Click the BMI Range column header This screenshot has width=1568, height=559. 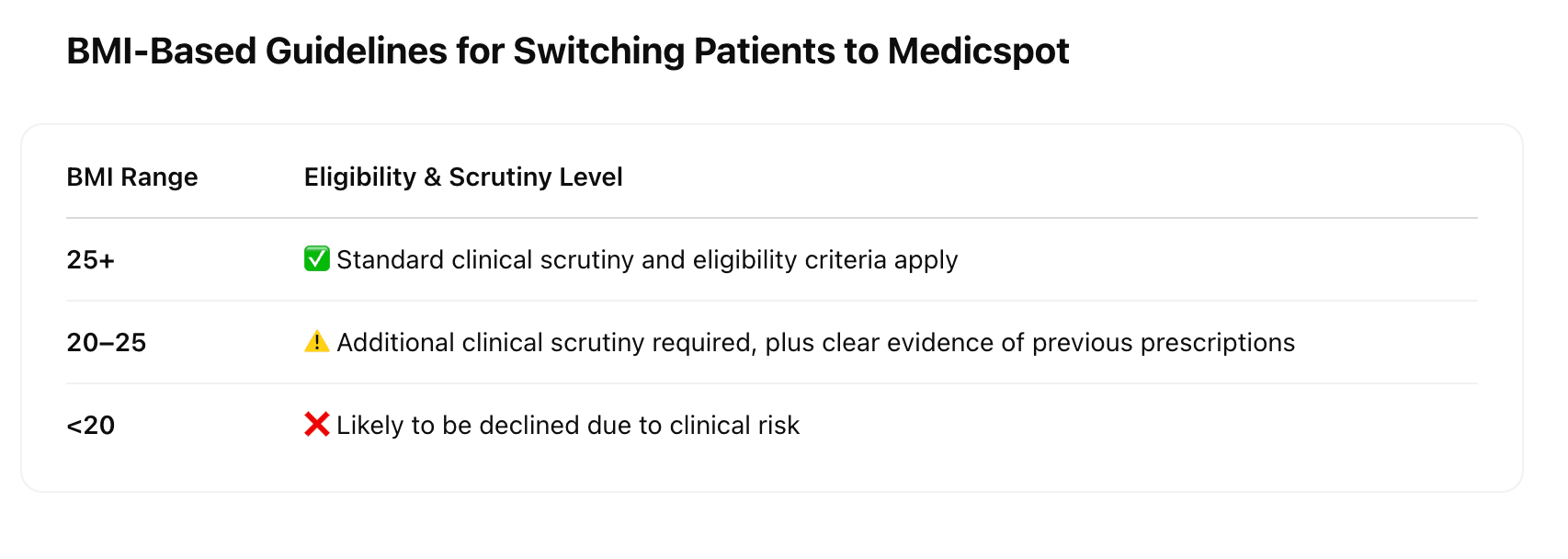tap(132, 177)
